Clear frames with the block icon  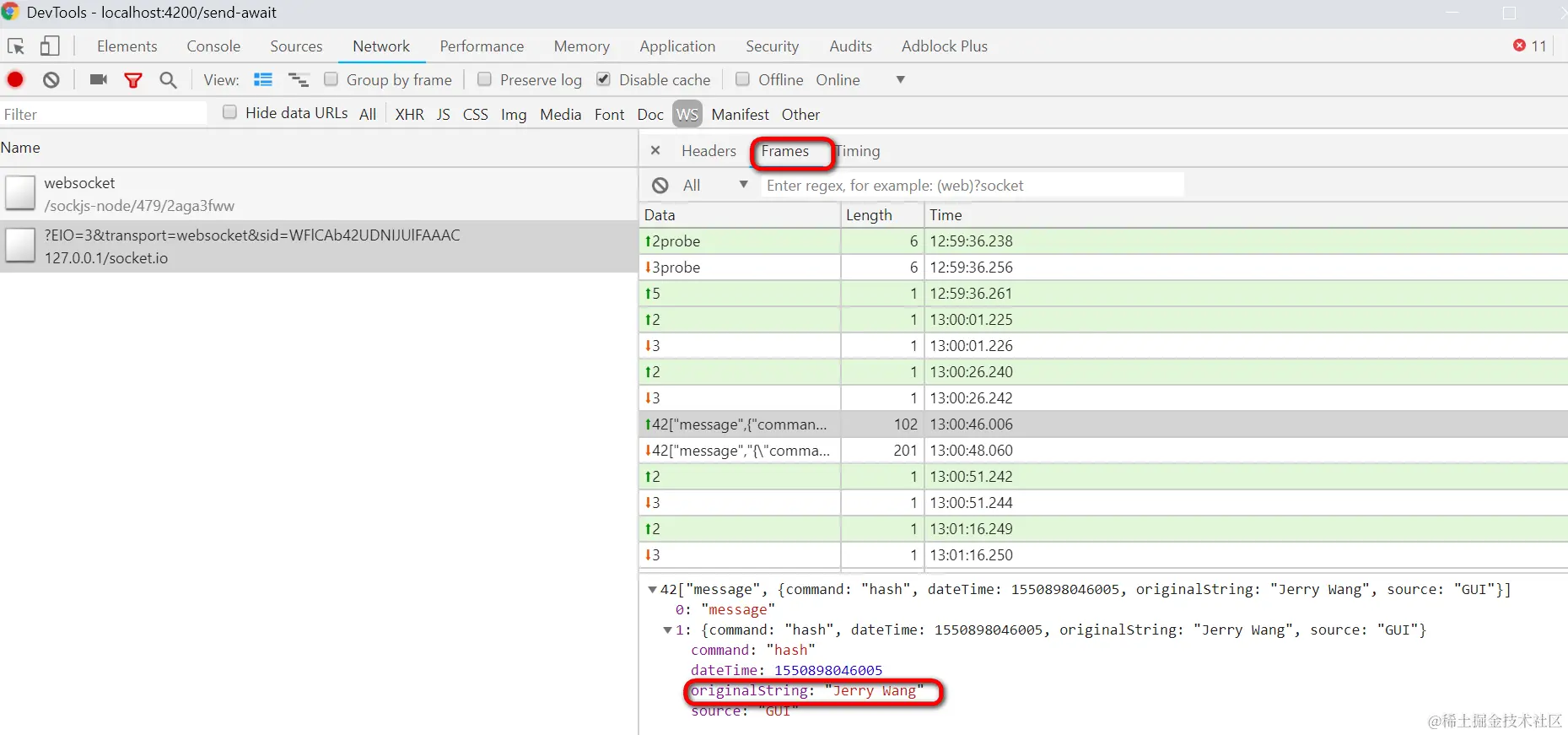pyautogui.click(x=660, y=186)
